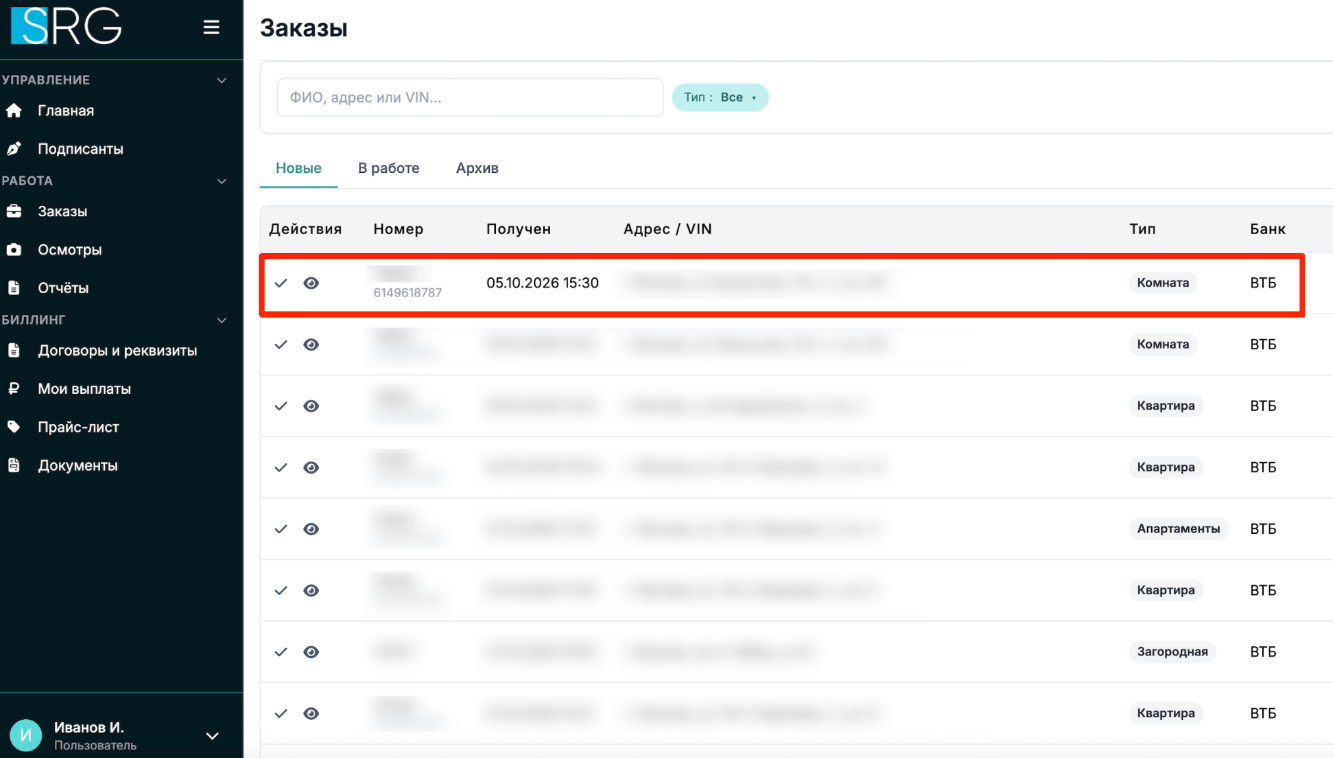Screen dimensions: 1333x758
Task: Open Мои выплаты
Action: coord(85,389)
